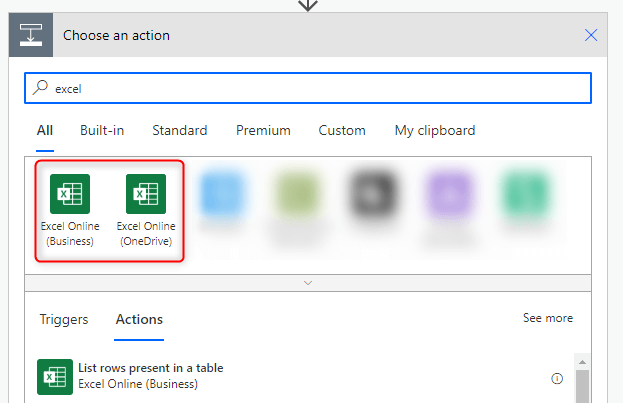Choose List rows present in a table action
The width and height of the screenshot is (623, 403).
(150, 368)
